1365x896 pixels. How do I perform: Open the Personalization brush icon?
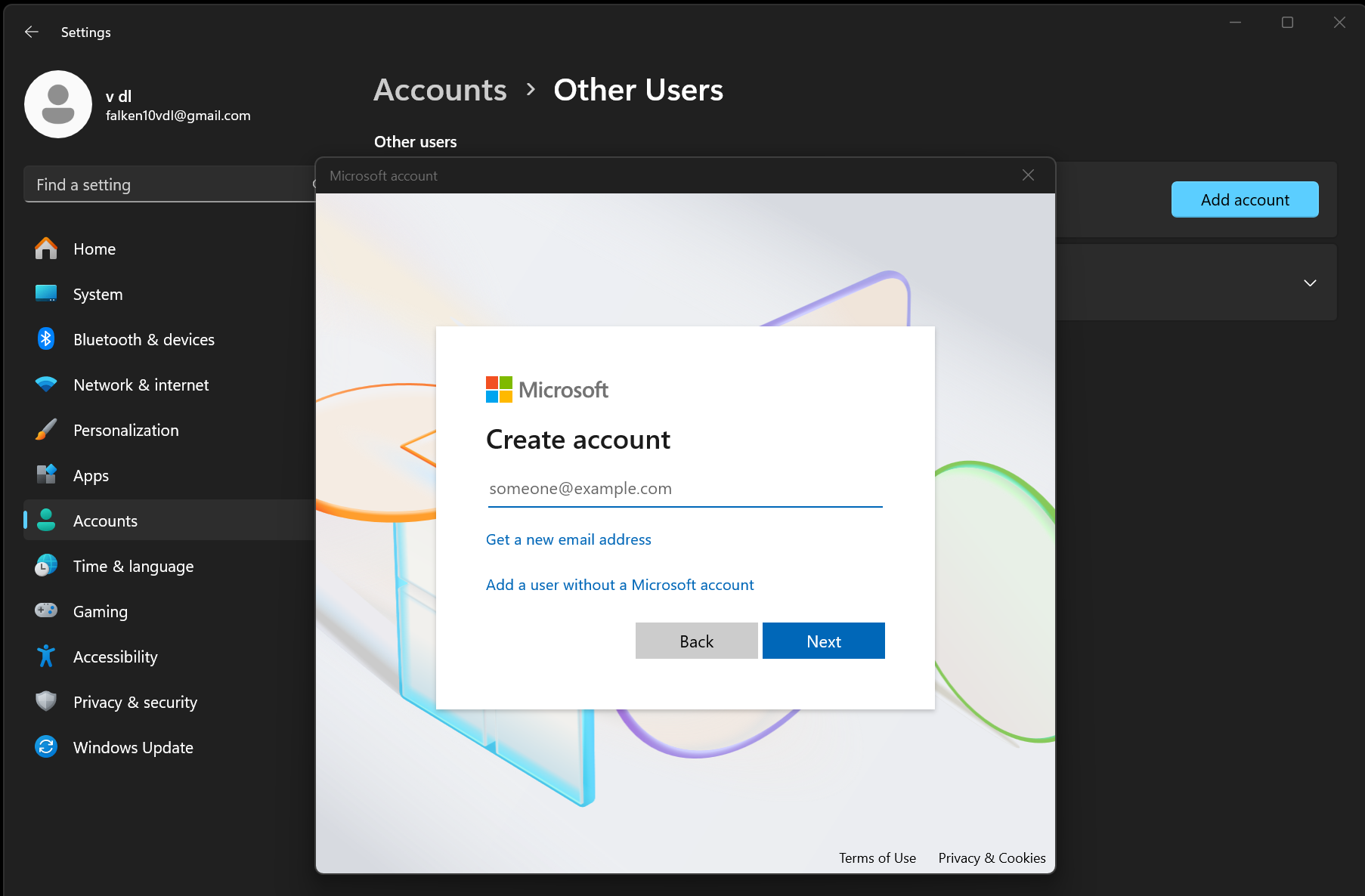point(46,430)
